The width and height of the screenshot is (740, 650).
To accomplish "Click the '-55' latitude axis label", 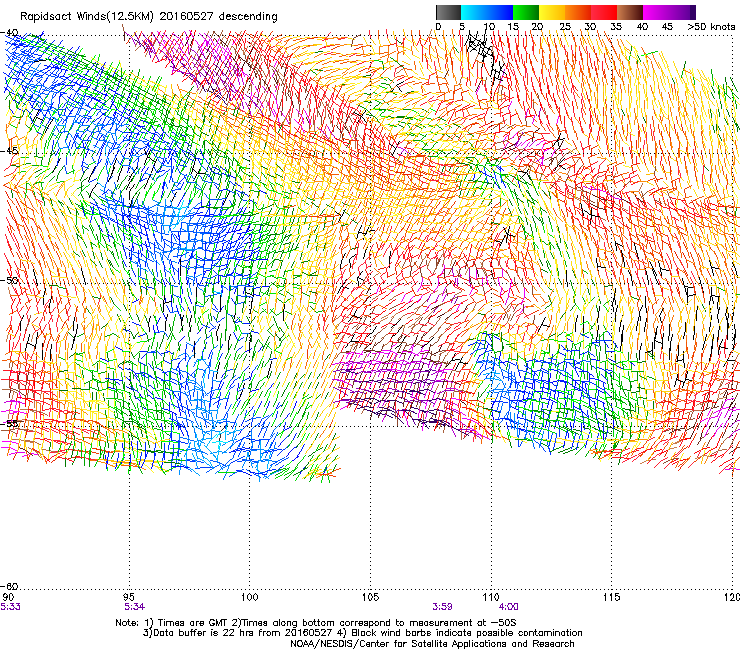I will pos(9,423).
